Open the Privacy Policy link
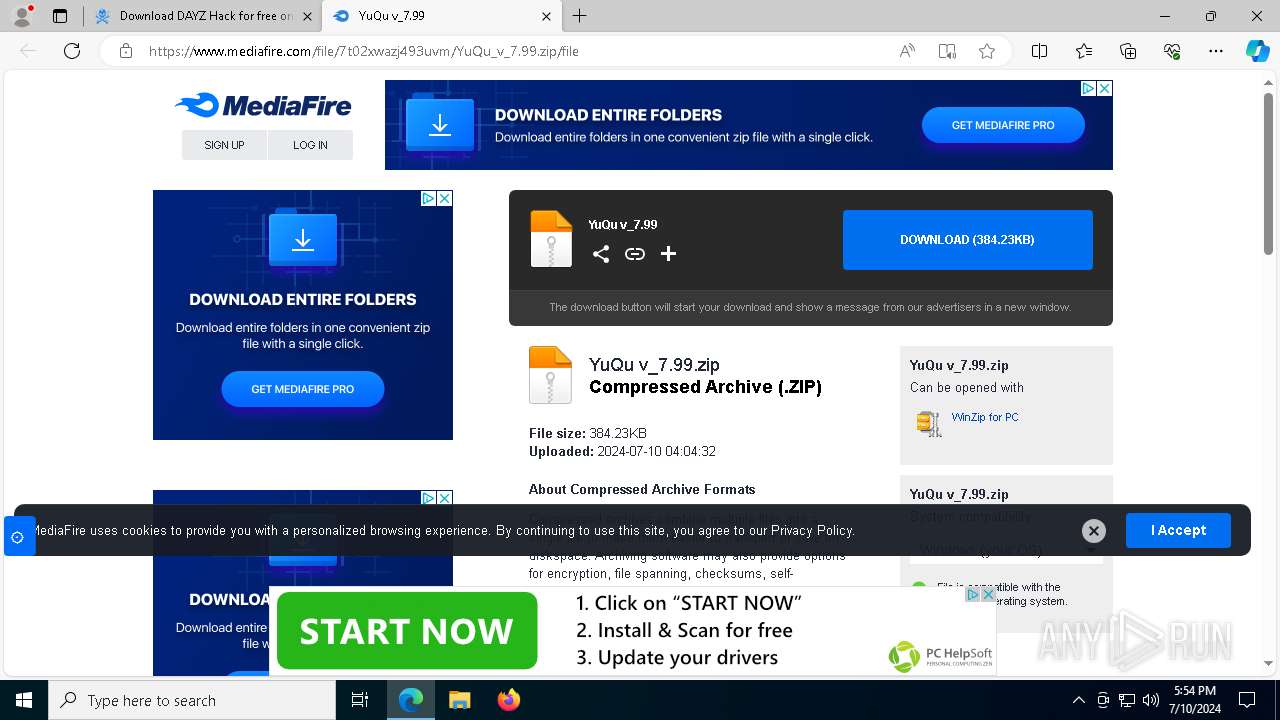Image resolution: width=1280 pixels, height=720 pixels. pyautogui.click(x=812, y=530)
